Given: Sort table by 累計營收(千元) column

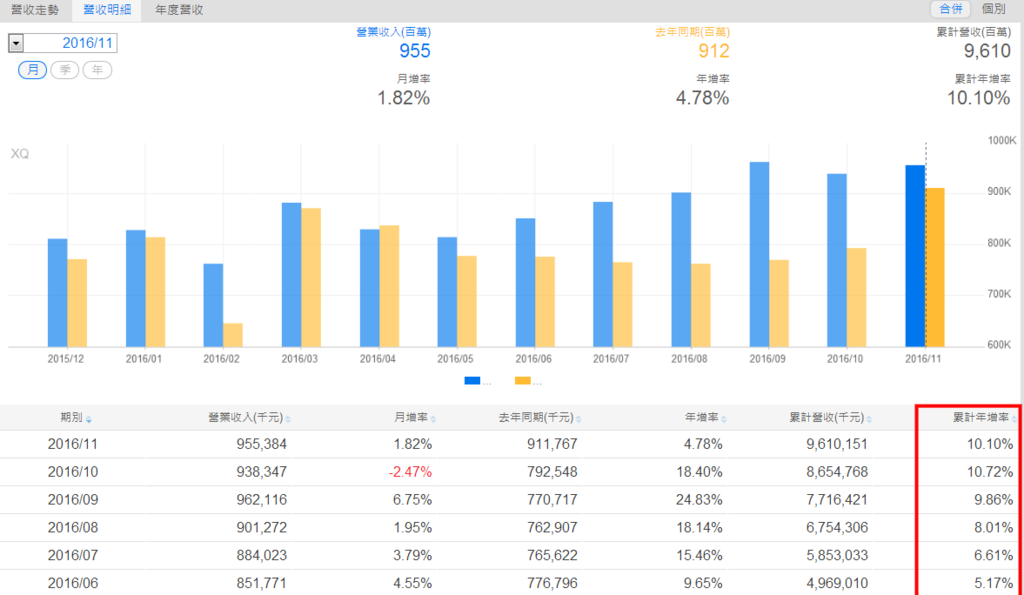Looking at the screenshot, I should (830, 418).
